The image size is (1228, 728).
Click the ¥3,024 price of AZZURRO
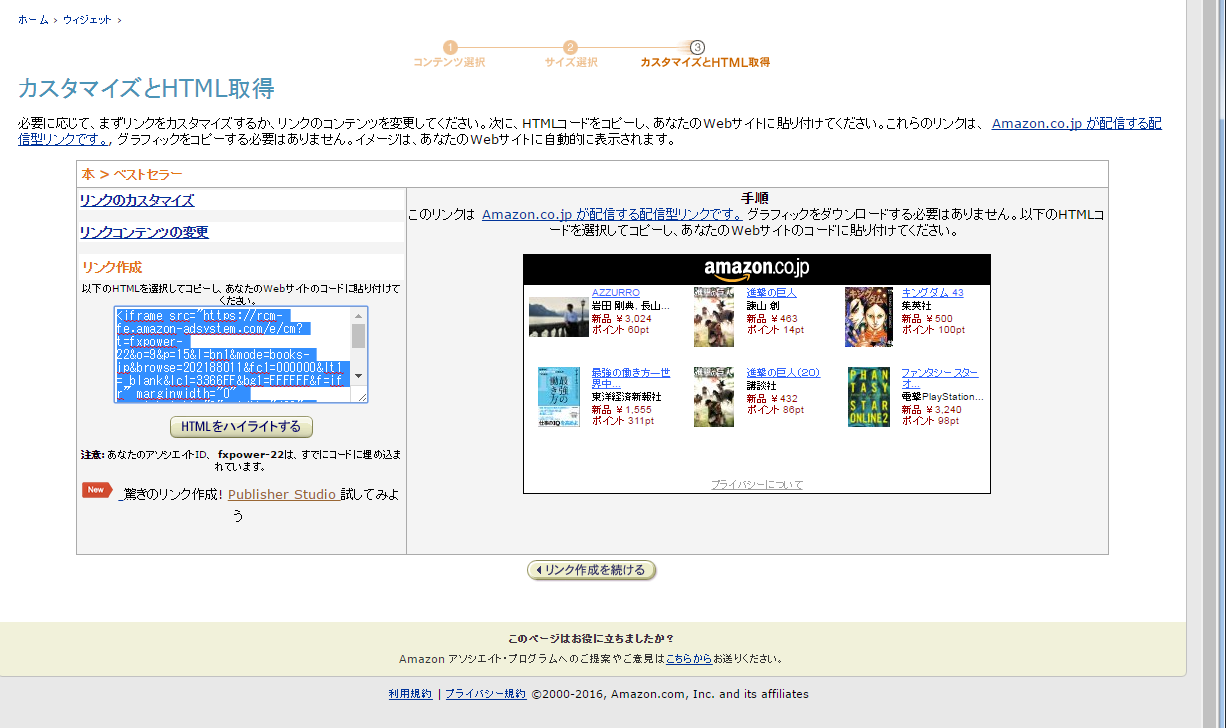pos(634,318)
